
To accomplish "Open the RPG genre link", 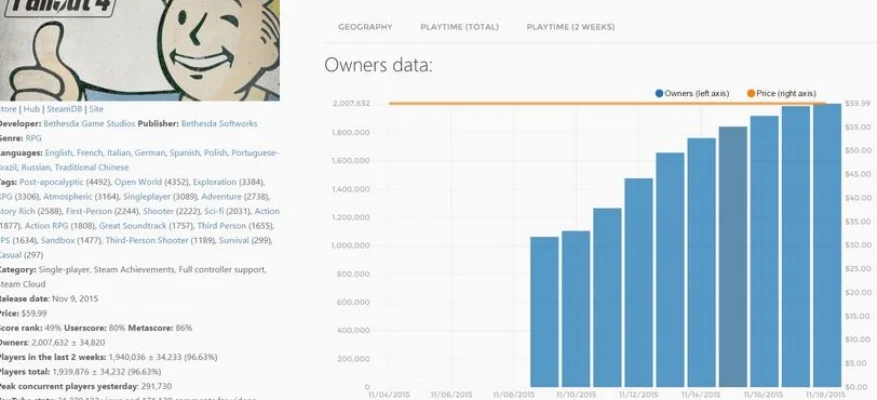I will point(34,138).
